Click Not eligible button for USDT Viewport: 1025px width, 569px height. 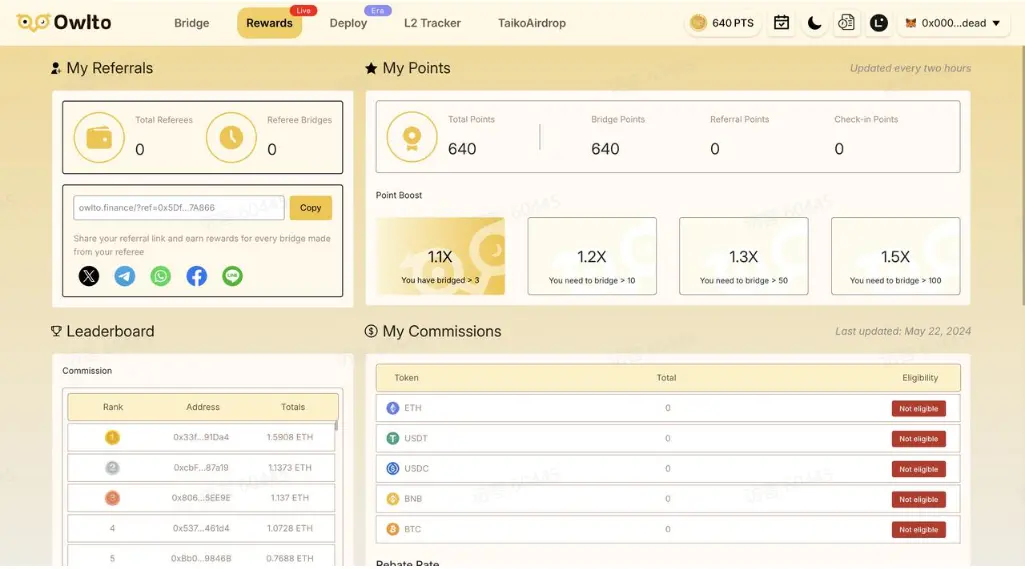point(918,438)
